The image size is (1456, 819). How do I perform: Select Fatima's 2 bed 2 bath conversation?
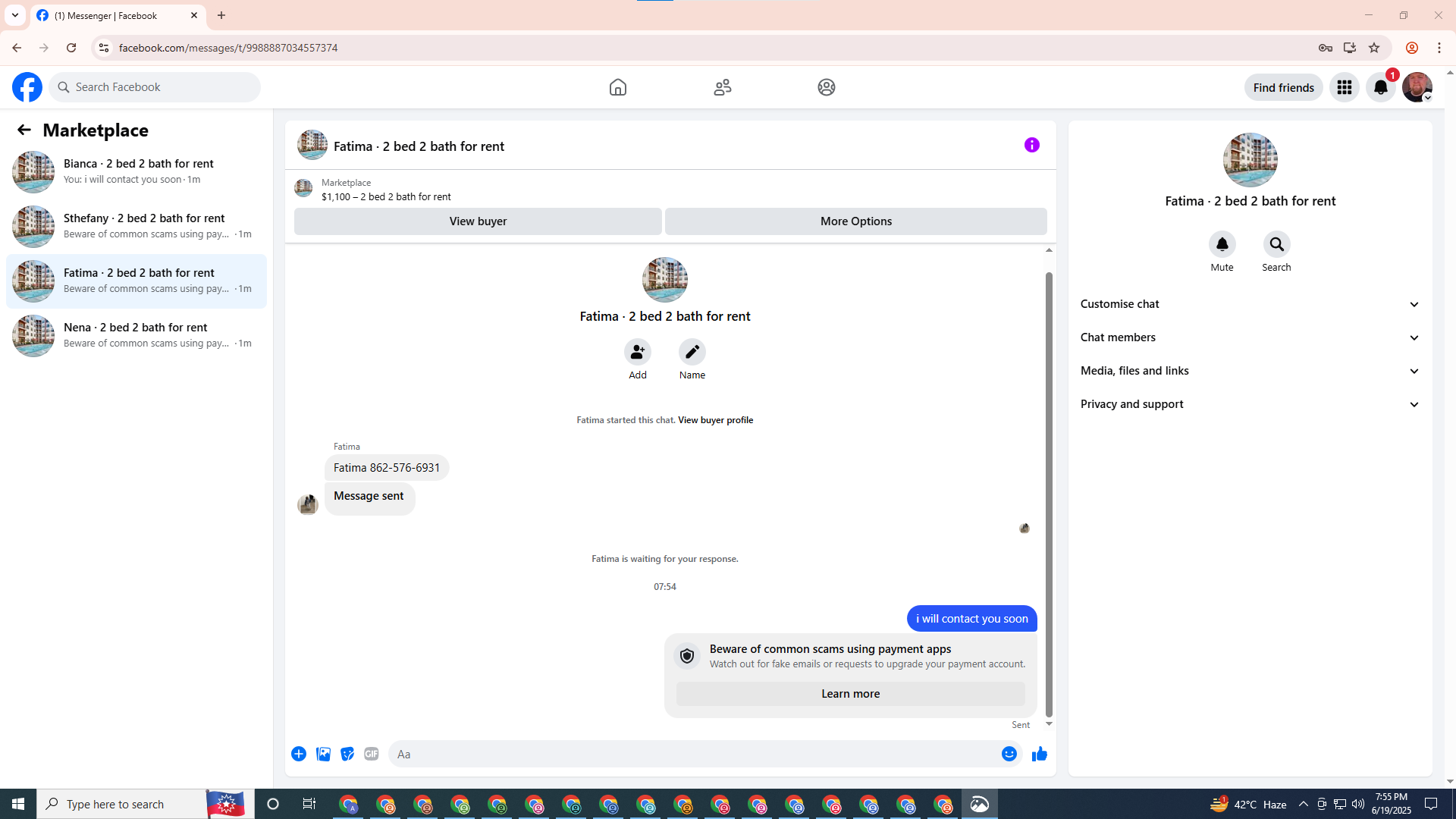136,281
